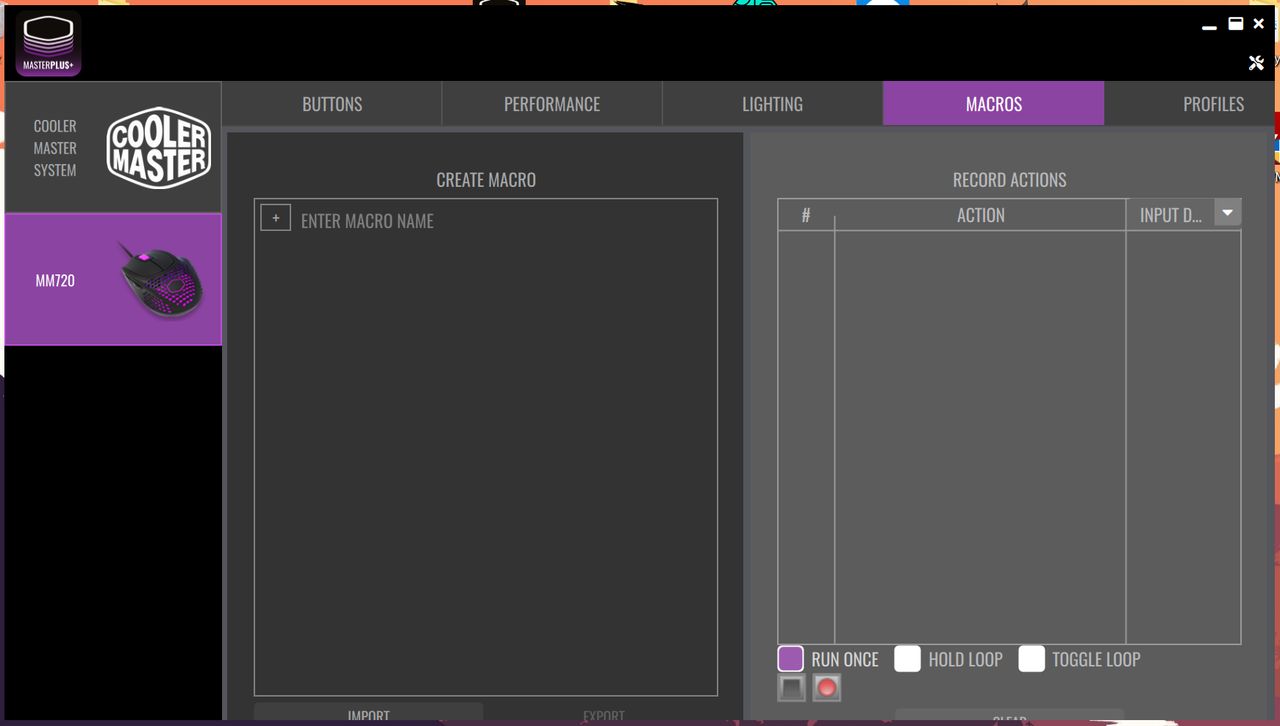Click the plus icon to add macro
The image size is (1280, 726).
[276, 218]
